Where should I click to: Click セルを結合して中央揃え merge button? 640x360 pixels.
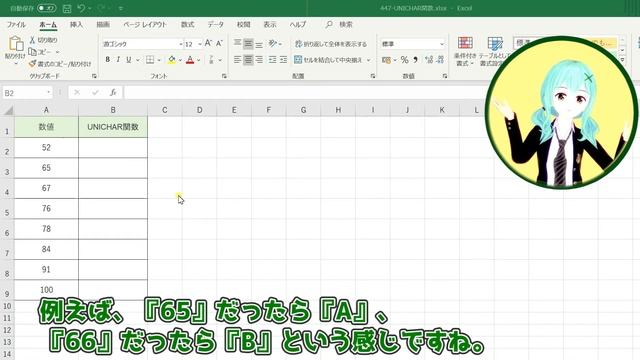tap(328, 60)
